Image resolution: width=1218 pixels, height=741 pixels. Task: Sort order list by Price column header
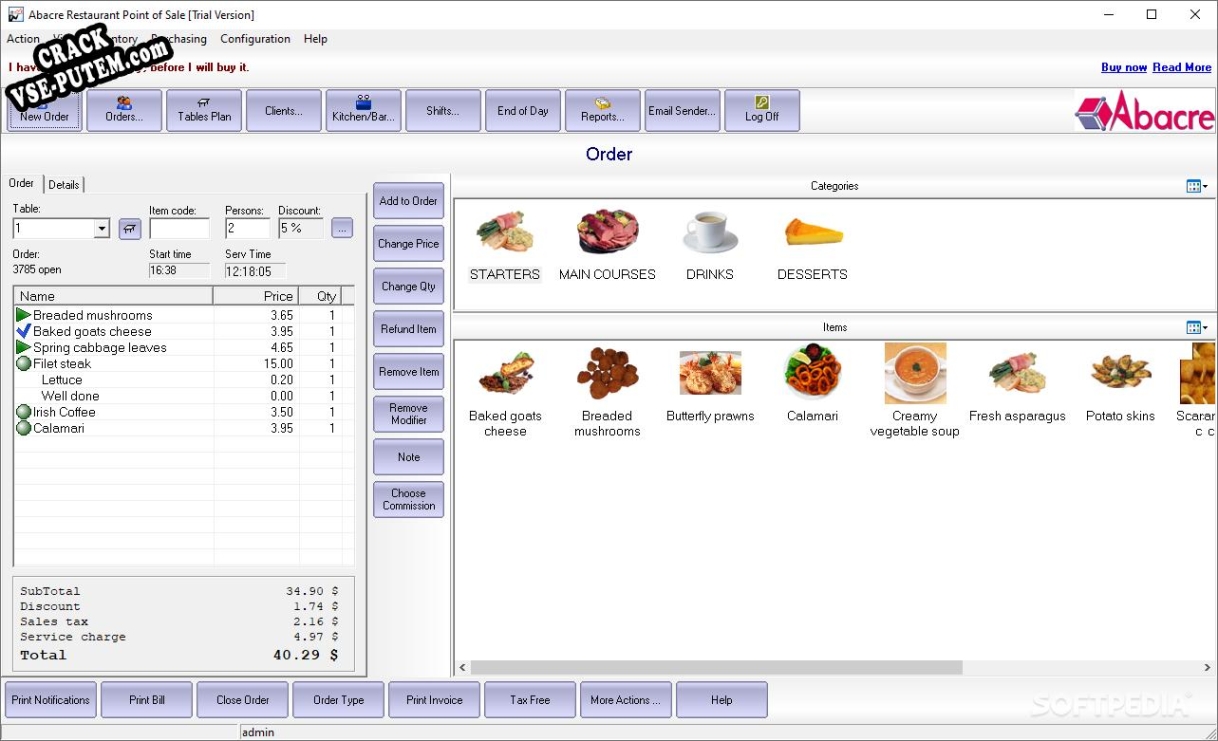coord(256,296)
